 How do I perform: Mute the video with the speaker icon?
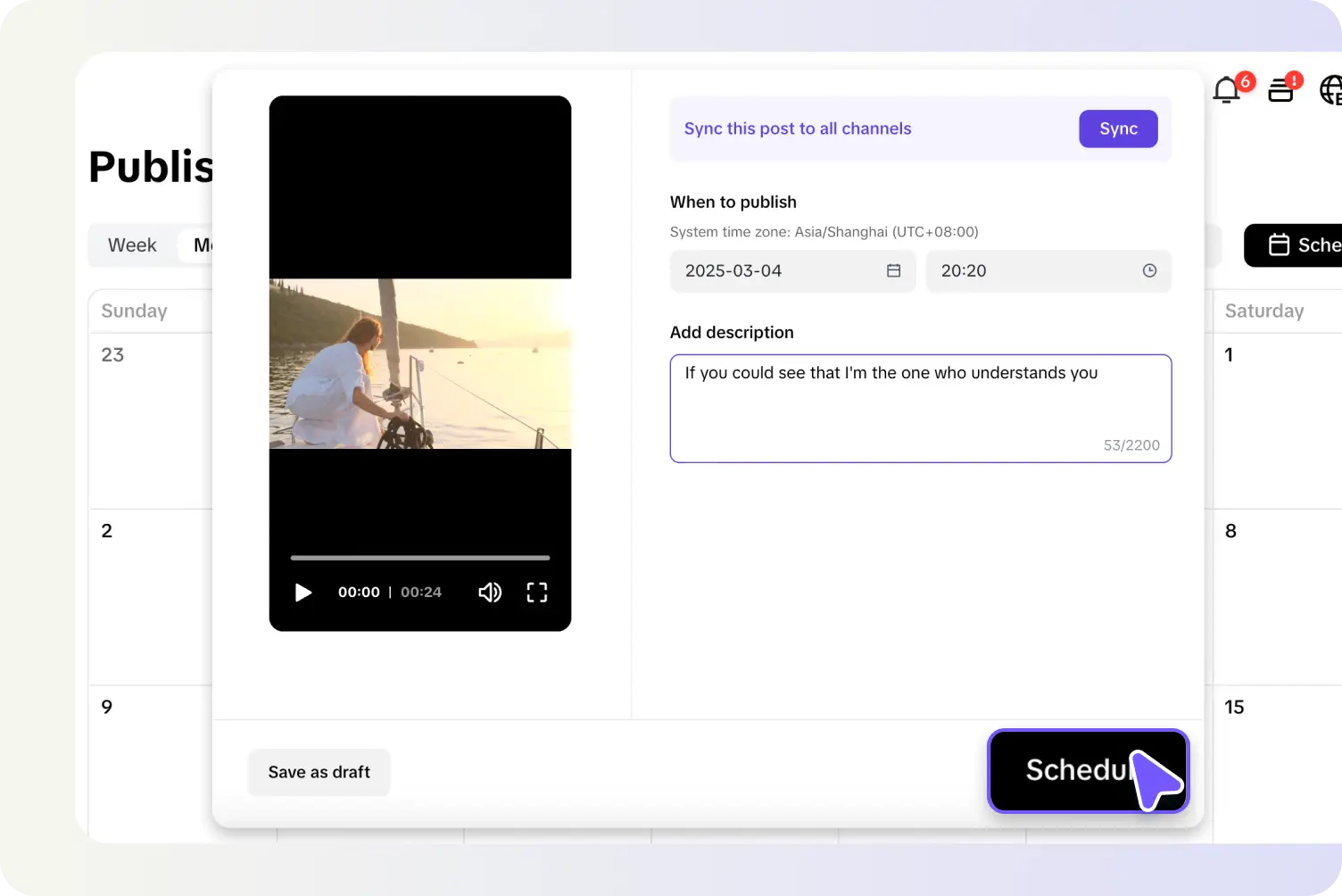pos(490,592)
